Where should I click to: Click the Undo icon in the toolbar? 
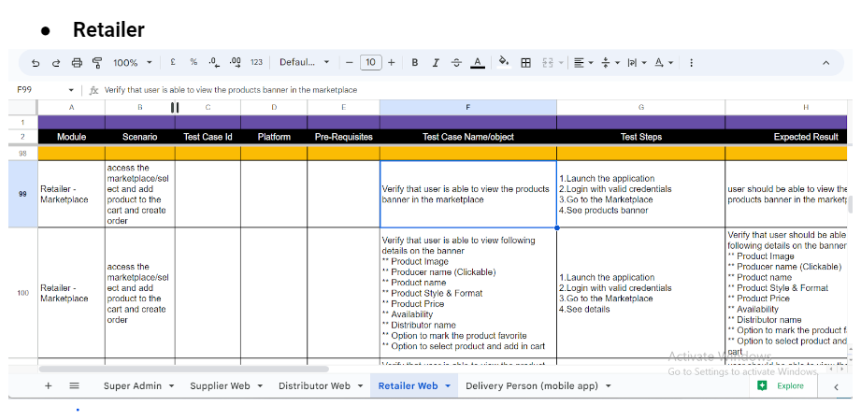click(35, 62)
